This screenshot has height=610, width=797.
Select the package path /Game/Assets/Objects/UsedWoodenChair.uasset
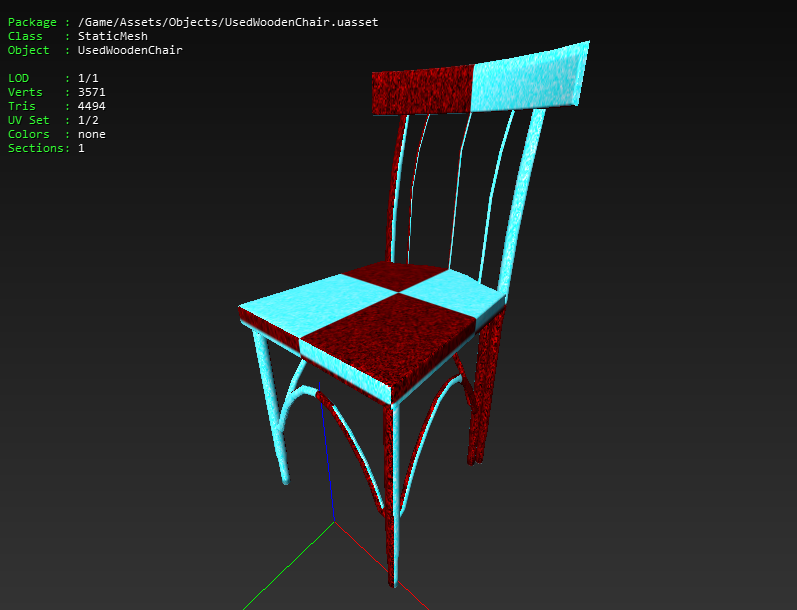(228, 22)
